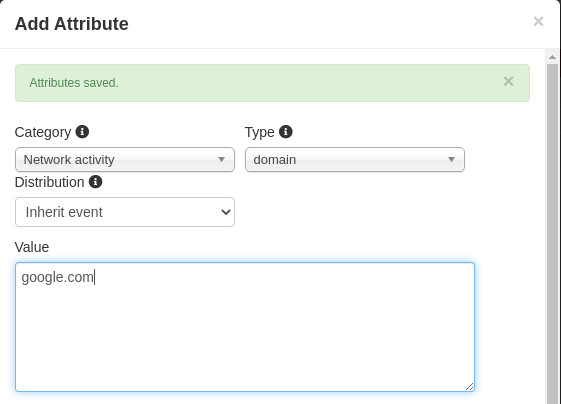
Task: Click the Value textarea resize grip
Action: click(469, 386)
